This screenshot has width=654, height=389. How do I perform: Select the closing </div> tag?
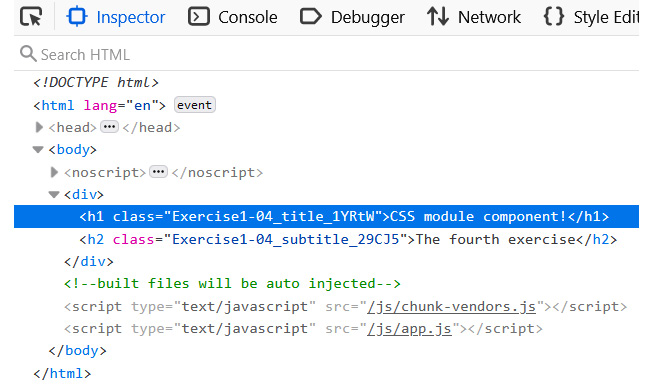coord(88,262)
